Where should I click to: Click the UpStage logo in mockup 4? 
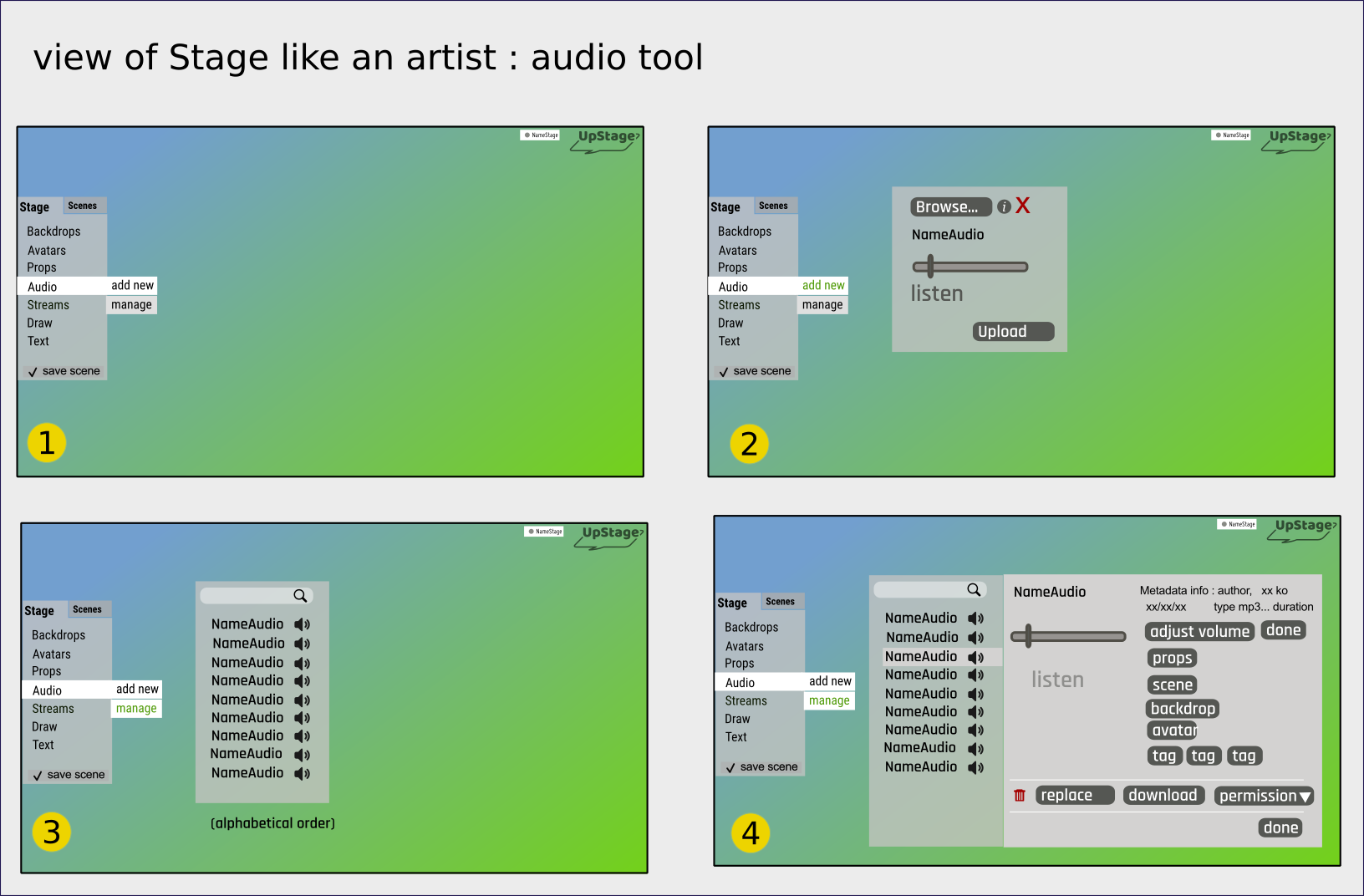click(1303, 529)
